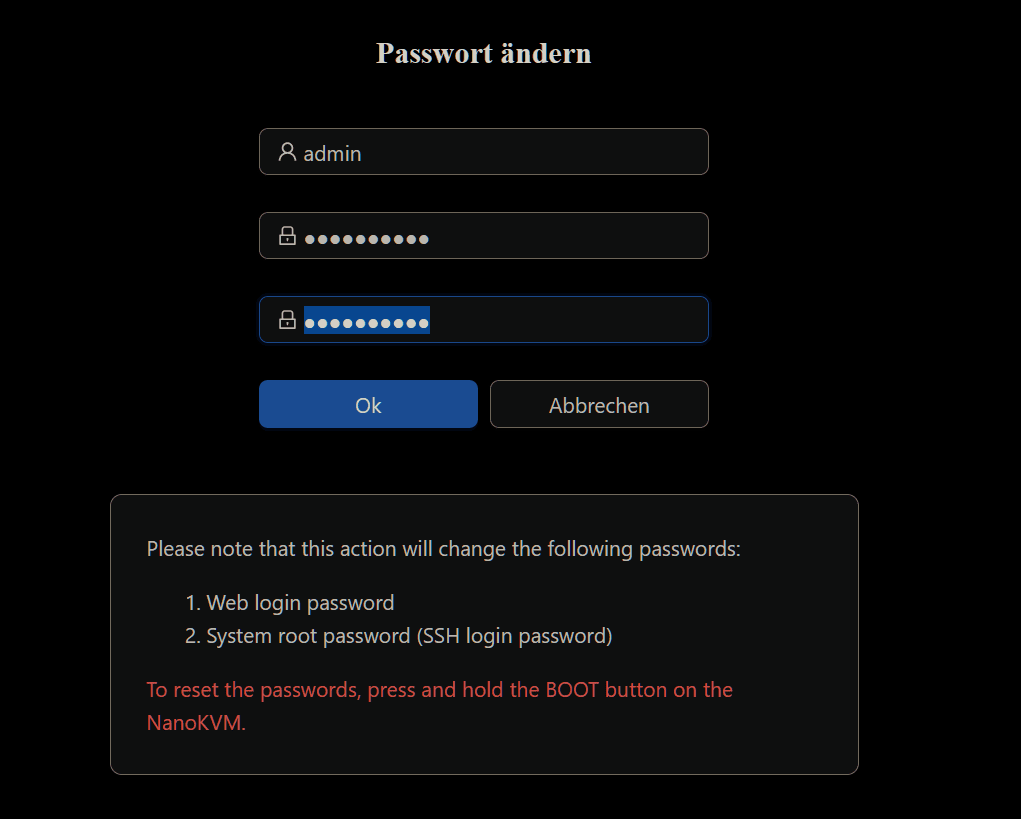1021x819 pixels.
Task: Click the "System root password" list item
Action: click(x=308, y=636)
